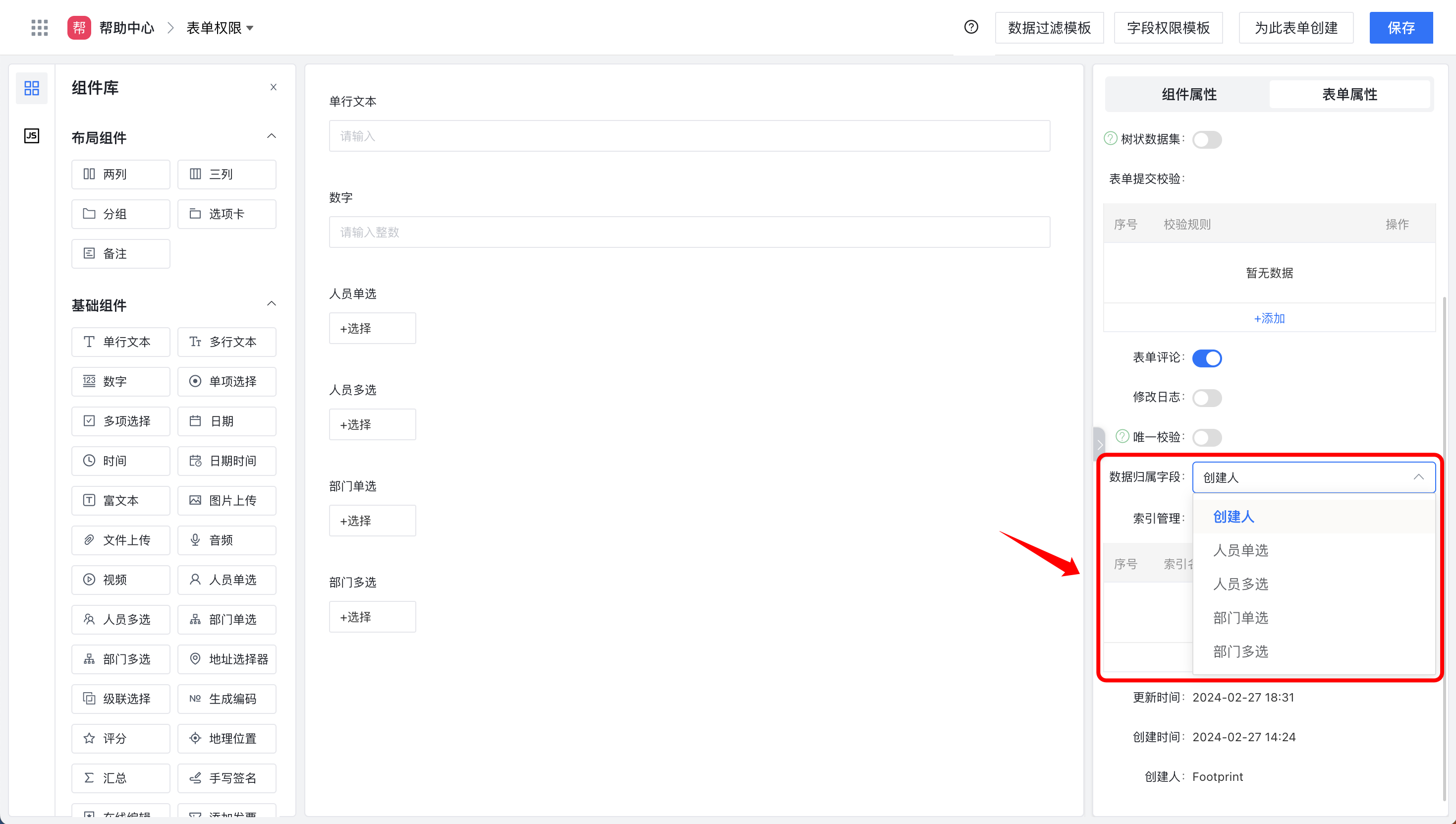Choose 部门单选 from the dropdown list
The height and width of the screenshot is (824, 1456).
pos(1240,617)
